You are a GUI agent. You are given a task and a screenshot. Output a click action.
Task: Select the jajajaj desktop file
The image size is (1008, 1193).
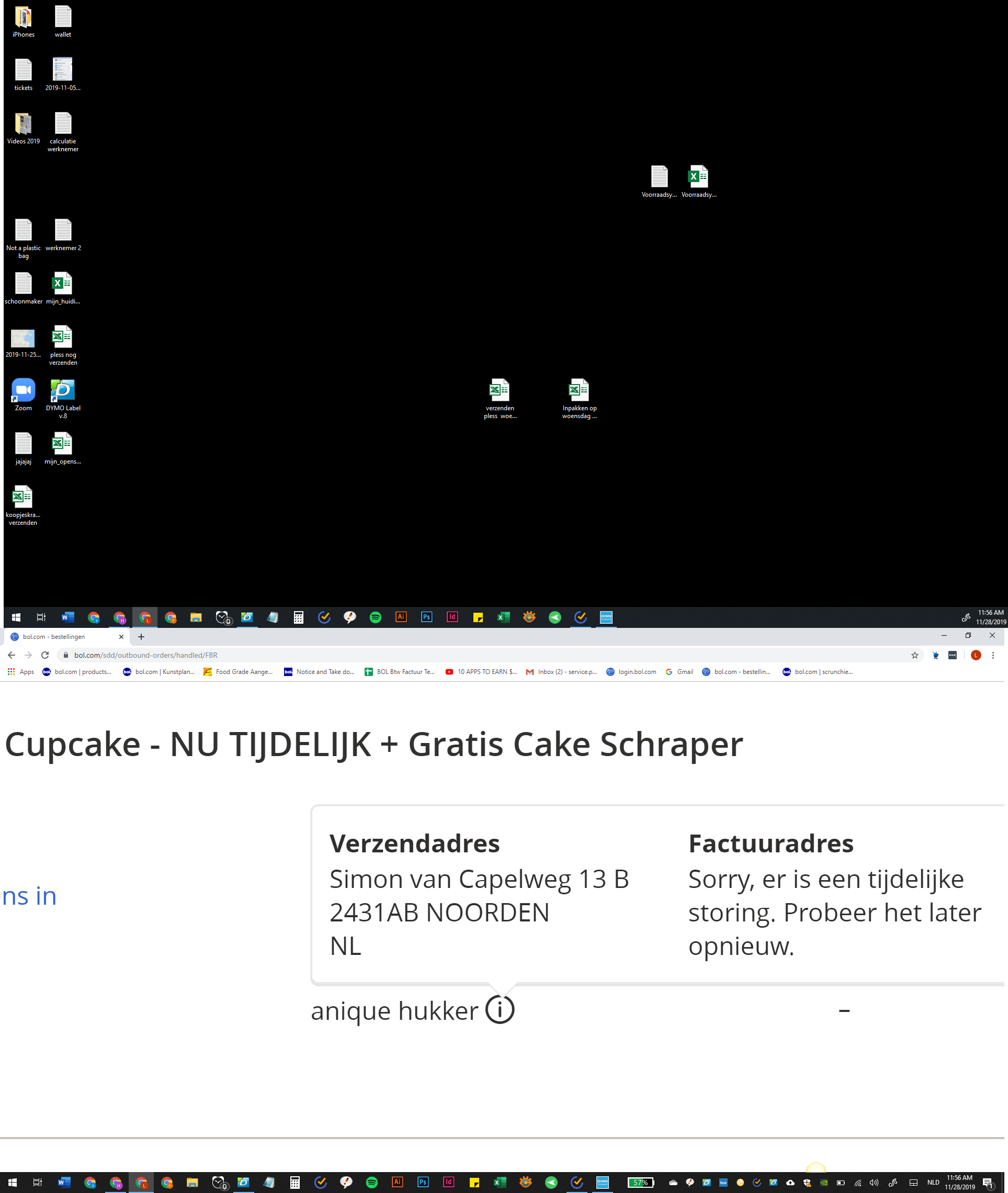coord(24,449)
